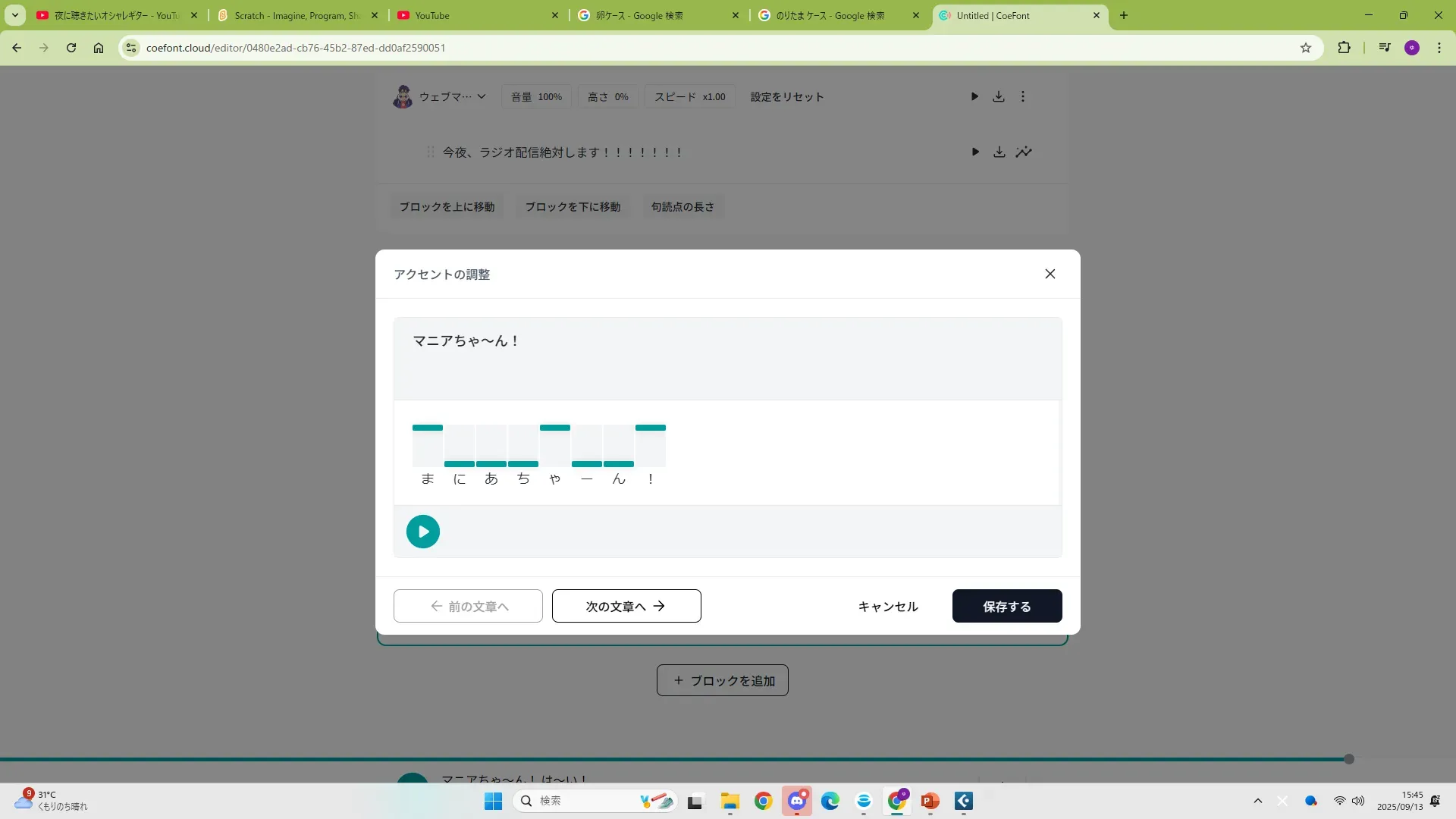Toggle low accent bar for ん

[x=619, y=463]
